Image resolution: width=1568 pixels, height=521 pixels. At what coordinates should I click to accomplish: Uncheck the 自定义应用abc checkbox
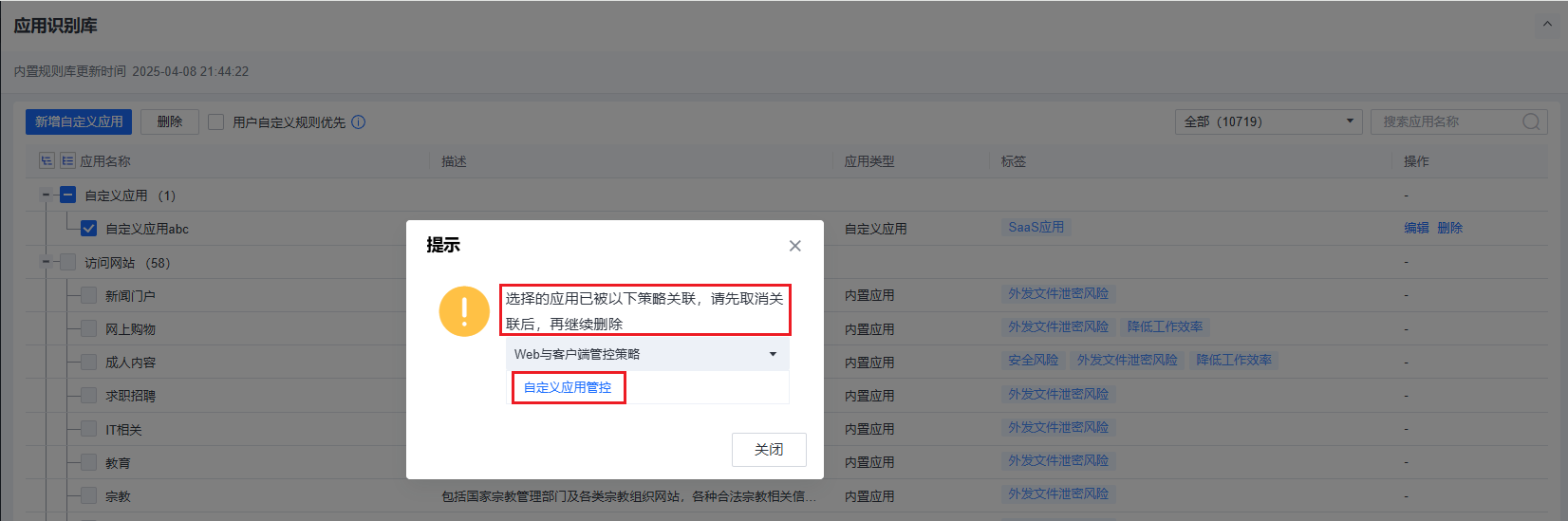click(x=88, y=229)
